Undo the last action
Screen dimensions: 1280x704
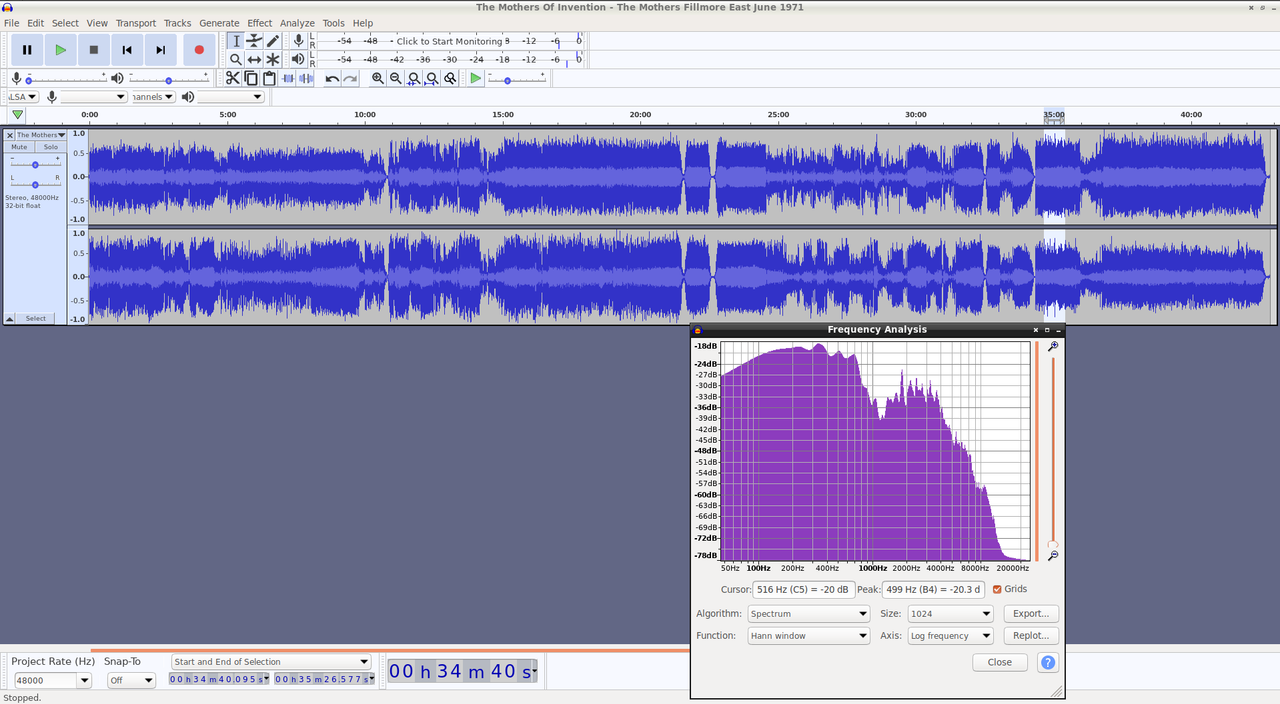pyautogui.click(x=332, y=78)
